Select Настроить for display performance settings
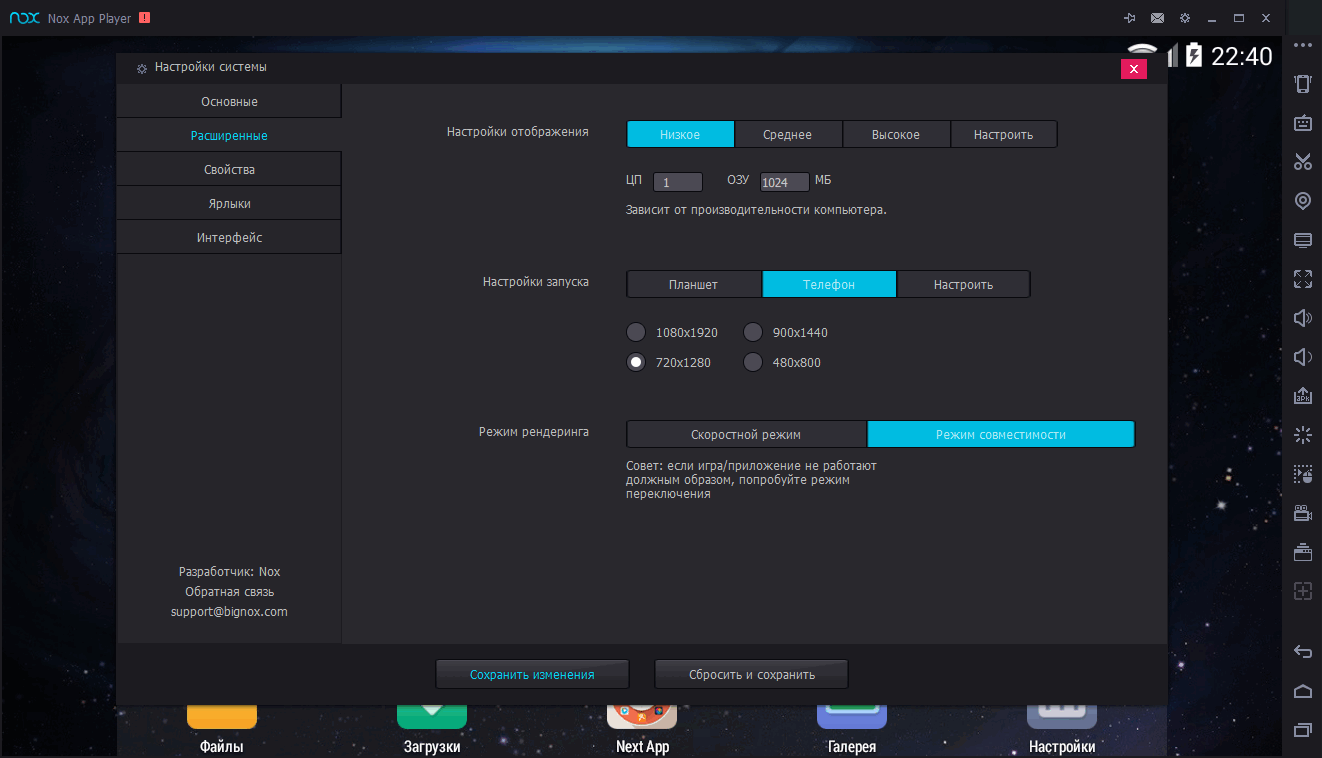Viewport: 1322px width, 758px height. point(1003,134)
